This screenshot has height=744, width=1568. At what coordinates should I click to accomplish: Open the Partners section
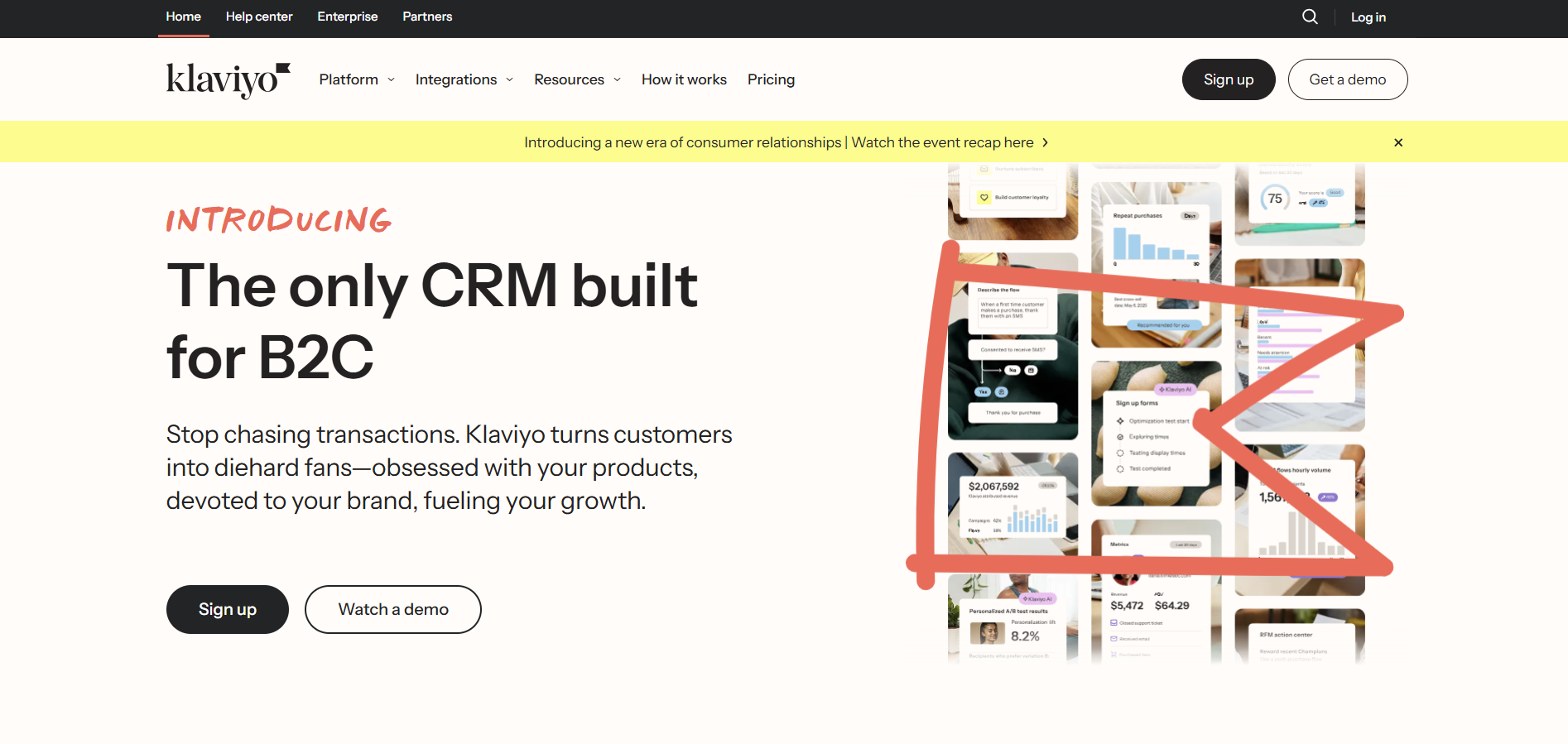427,17
